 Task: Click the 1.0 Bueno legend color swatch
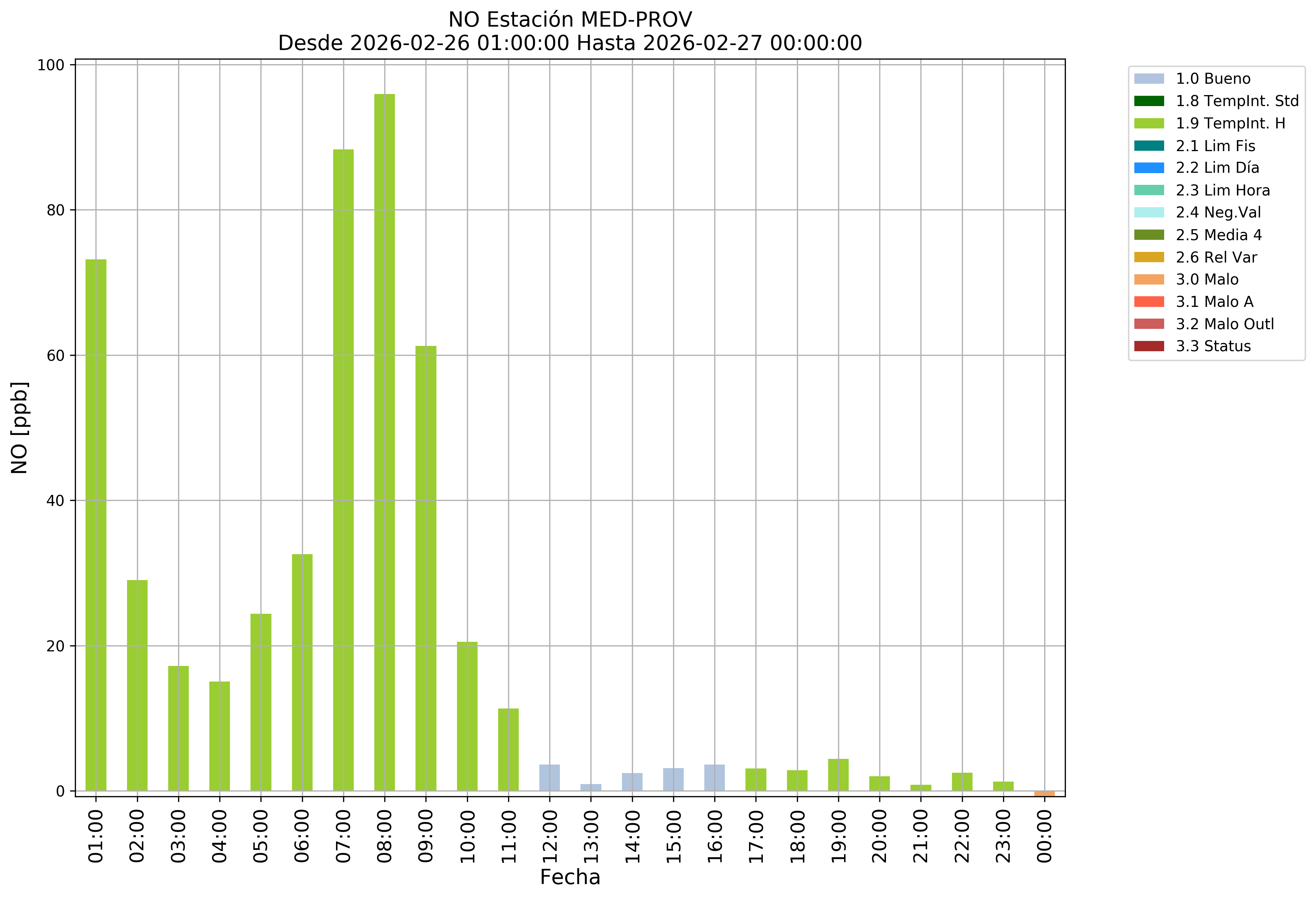pos(1149,79)
